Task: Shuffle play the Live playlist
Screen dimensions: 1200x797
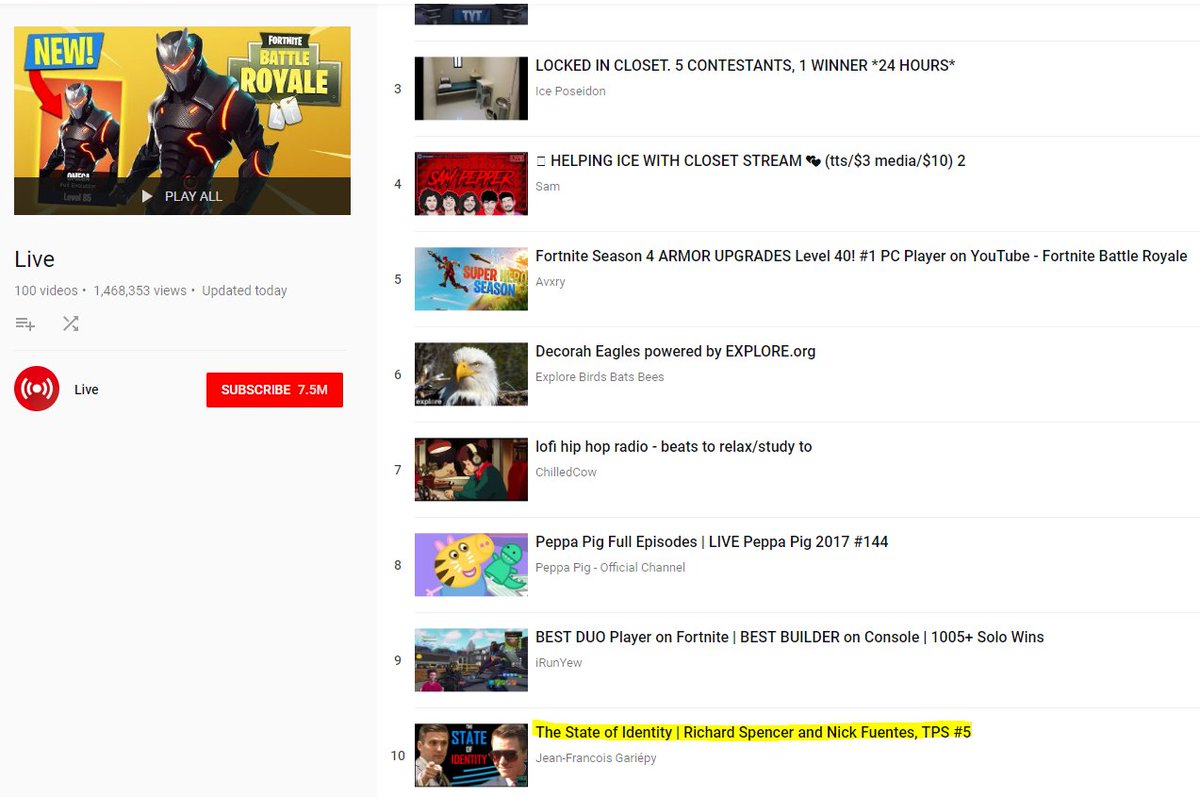Action: point(71,324)
